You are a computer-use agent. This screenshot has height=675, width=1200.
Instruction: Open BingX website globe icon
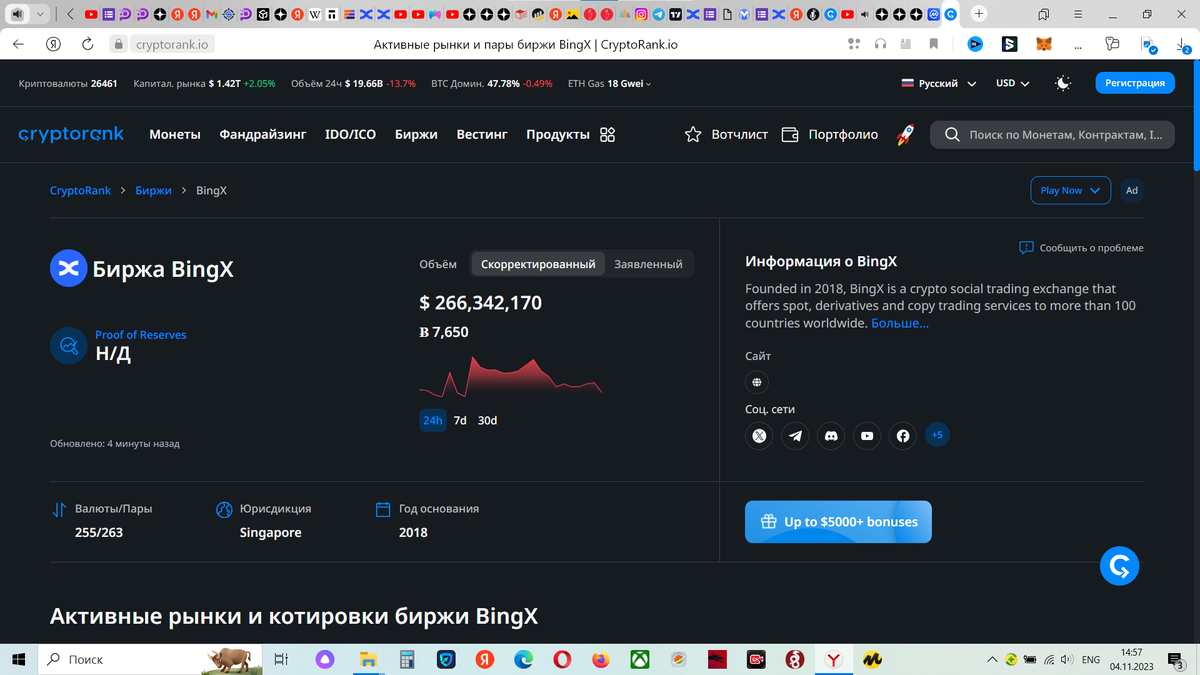pos(757,382)
